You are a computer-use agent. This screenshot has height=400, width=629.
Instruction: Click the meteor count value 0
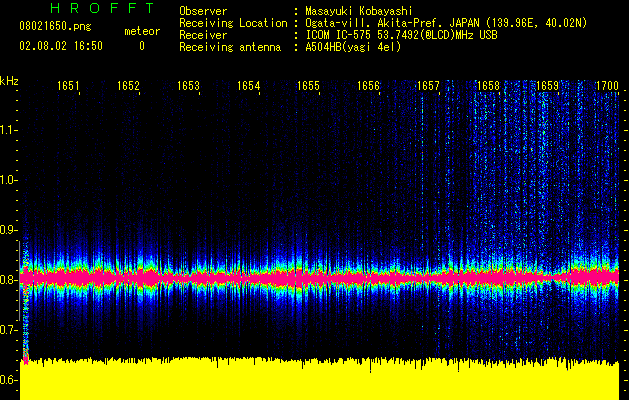click(x=142, y=46)
